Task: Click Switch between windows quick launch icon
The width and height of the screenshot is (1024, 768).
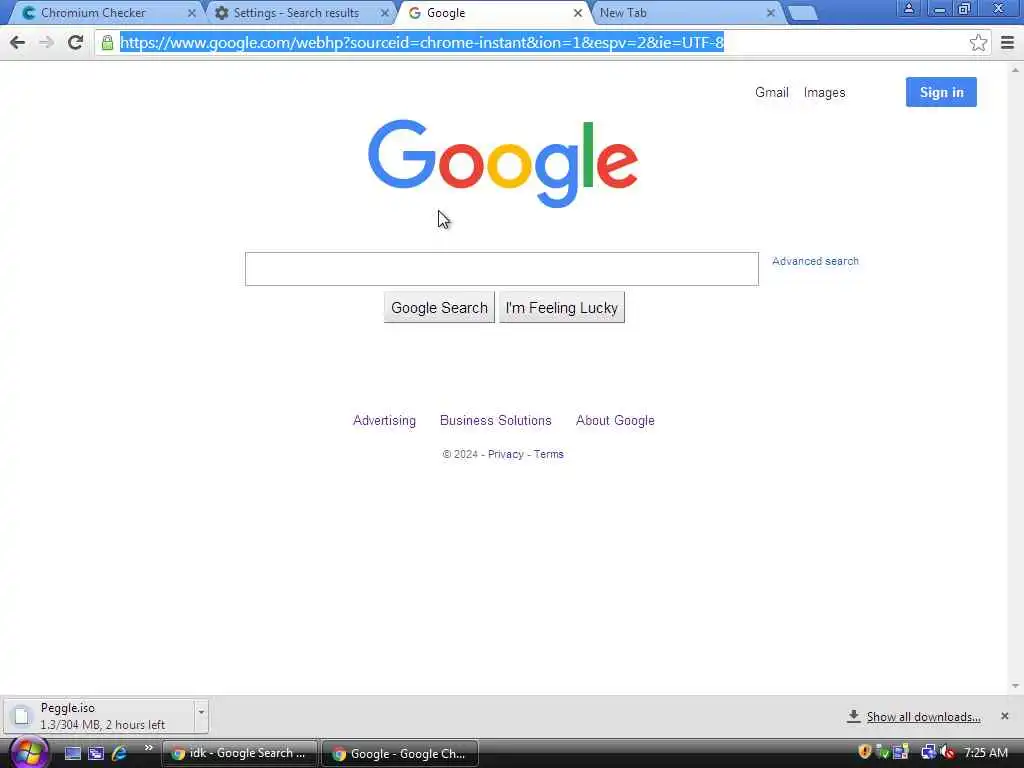Action: [x=96, y=754]
